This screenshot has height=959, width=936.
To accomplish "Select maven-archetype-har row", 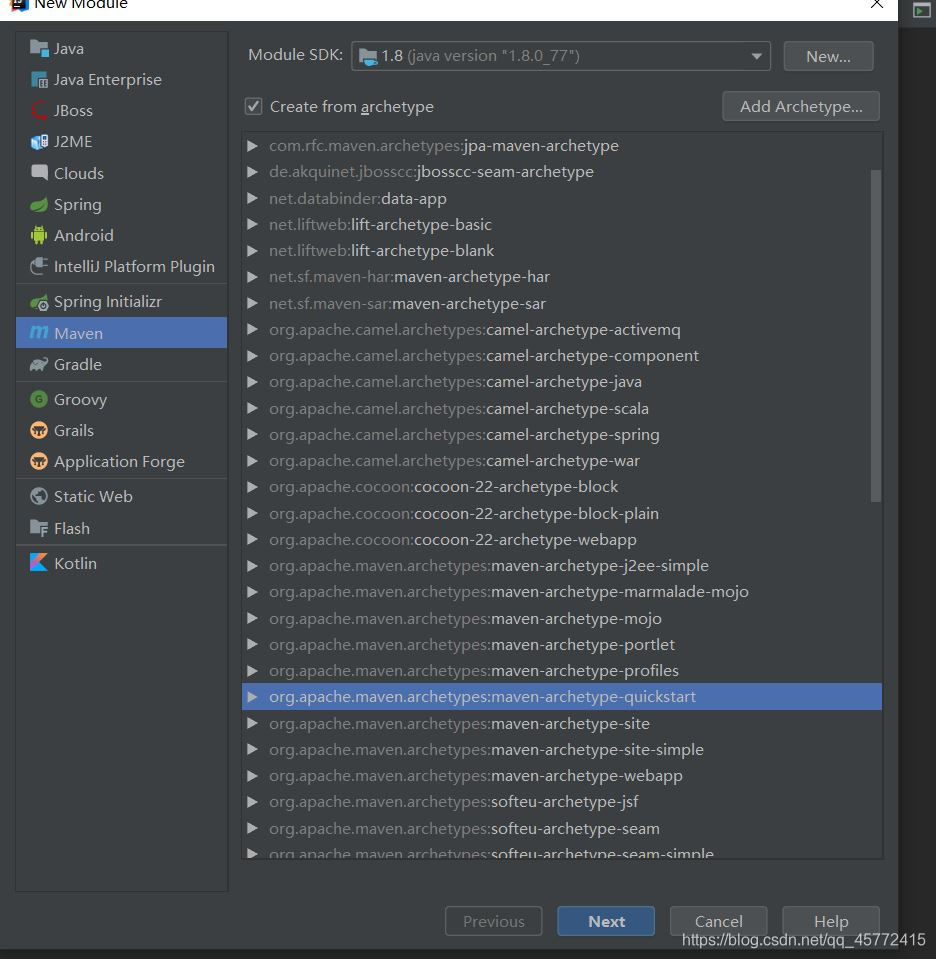I will click(x=562, y=277).
